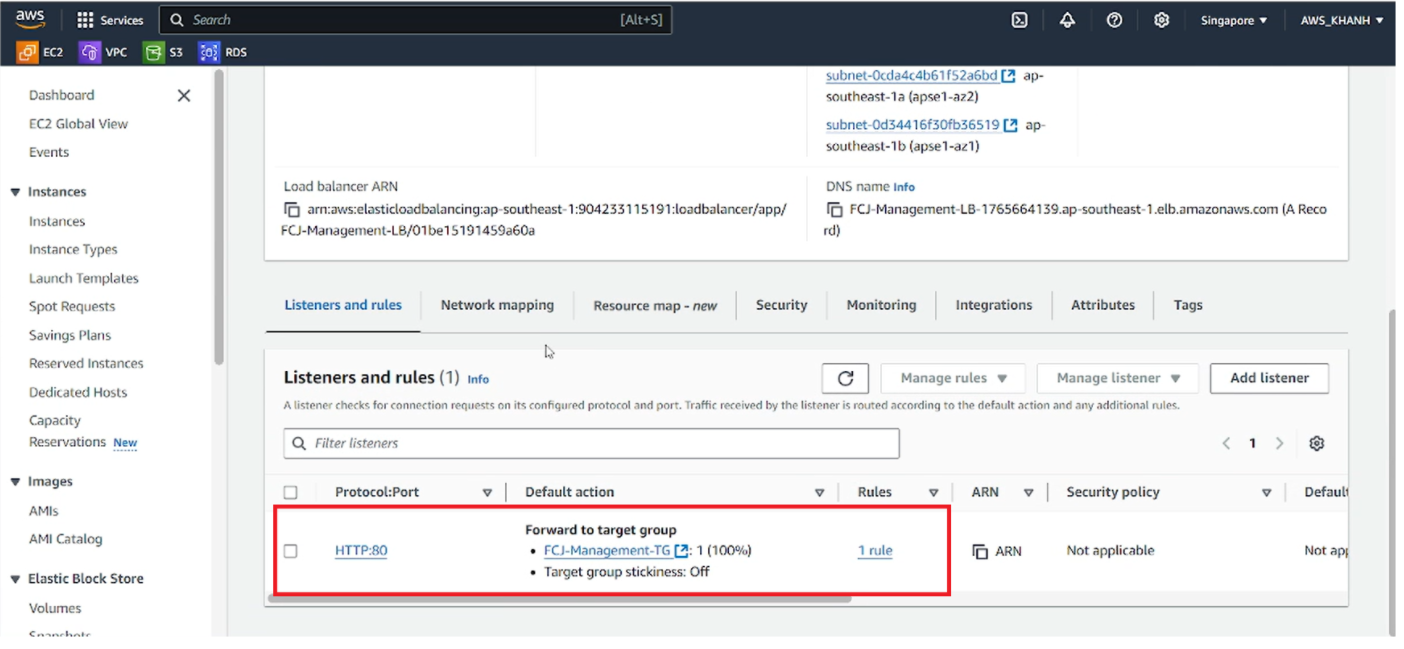This screenshot has height=649, width=1404.
Task: Select all listeners header checkbox
Action: [x=290, y=492]
